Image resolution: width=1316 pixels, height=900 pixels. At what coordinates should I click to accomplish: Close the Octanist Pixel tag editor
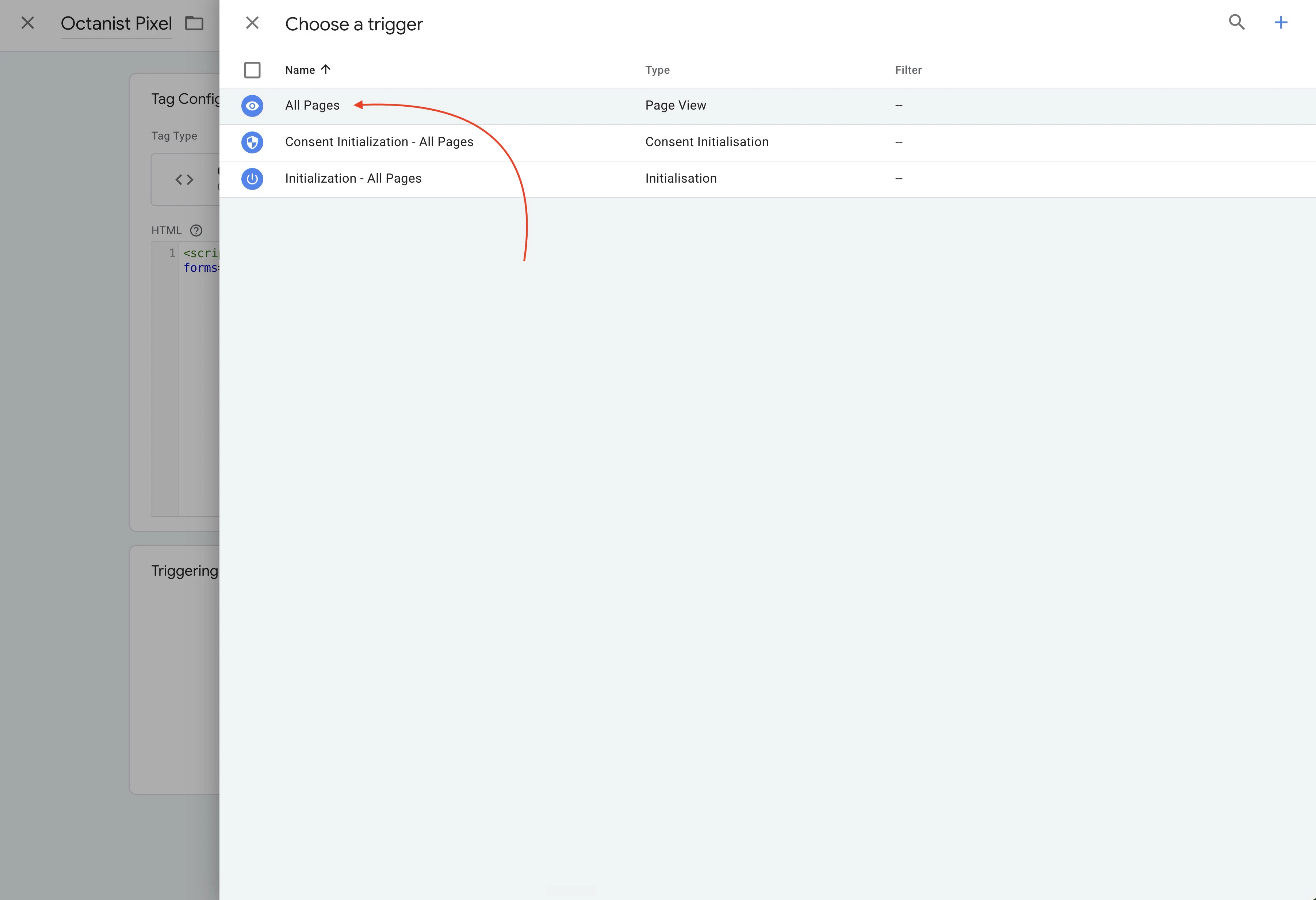point(28,23)
